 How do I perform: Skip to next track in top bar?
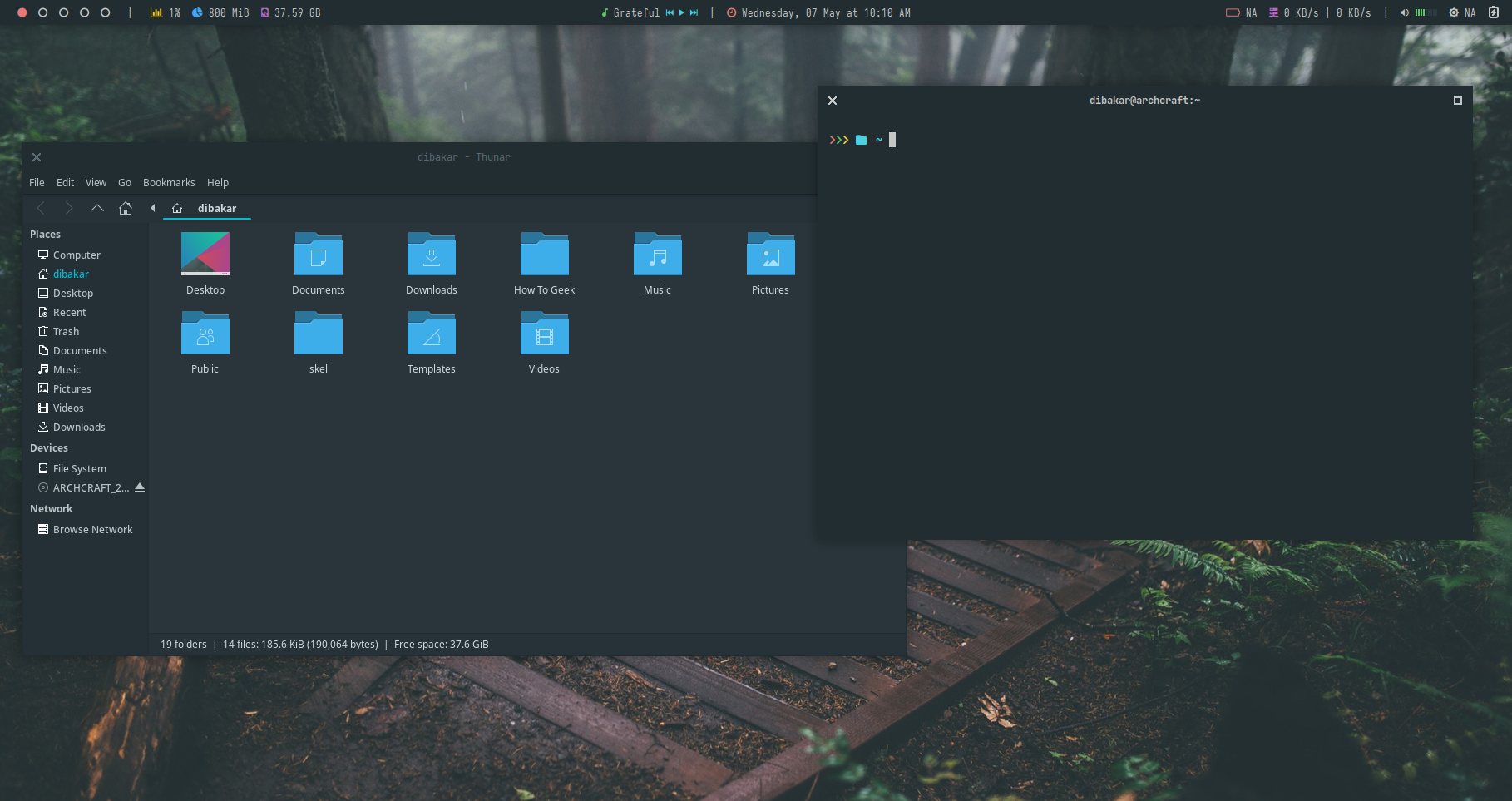click(694, 12)
